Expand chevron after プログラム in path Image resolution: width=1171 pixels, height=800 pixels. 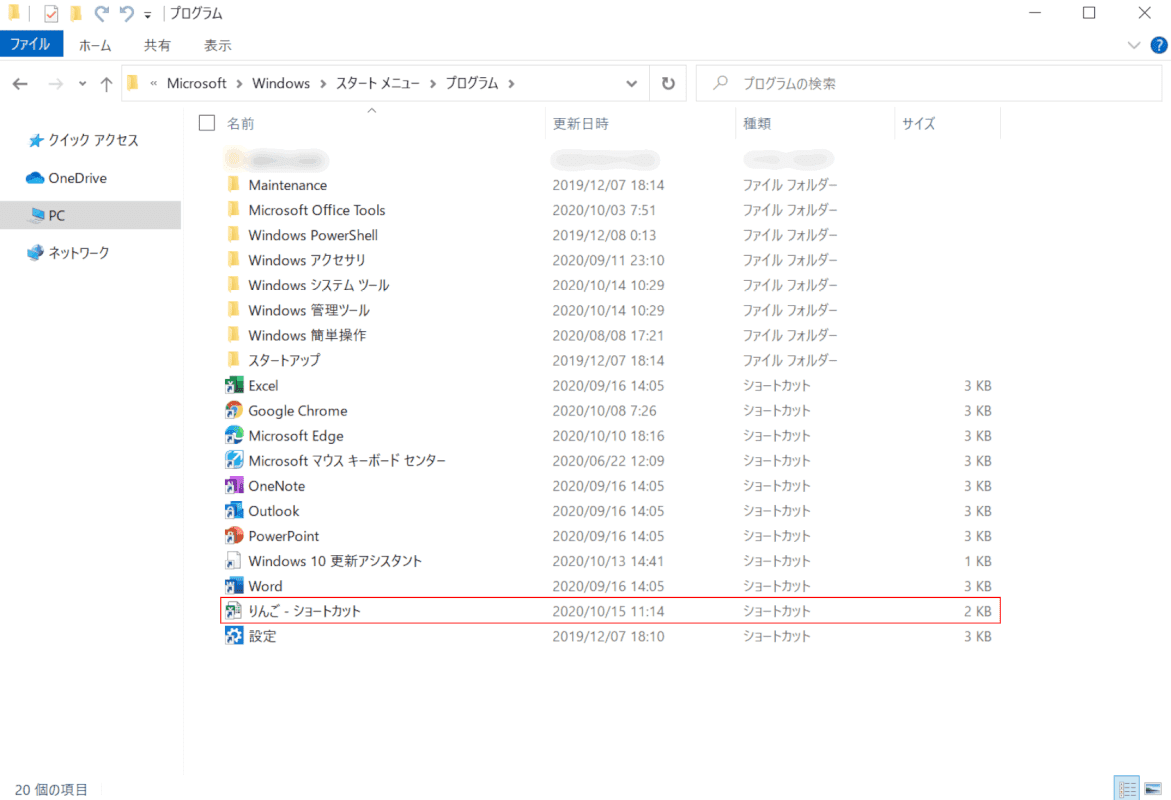tap(512, 84)
